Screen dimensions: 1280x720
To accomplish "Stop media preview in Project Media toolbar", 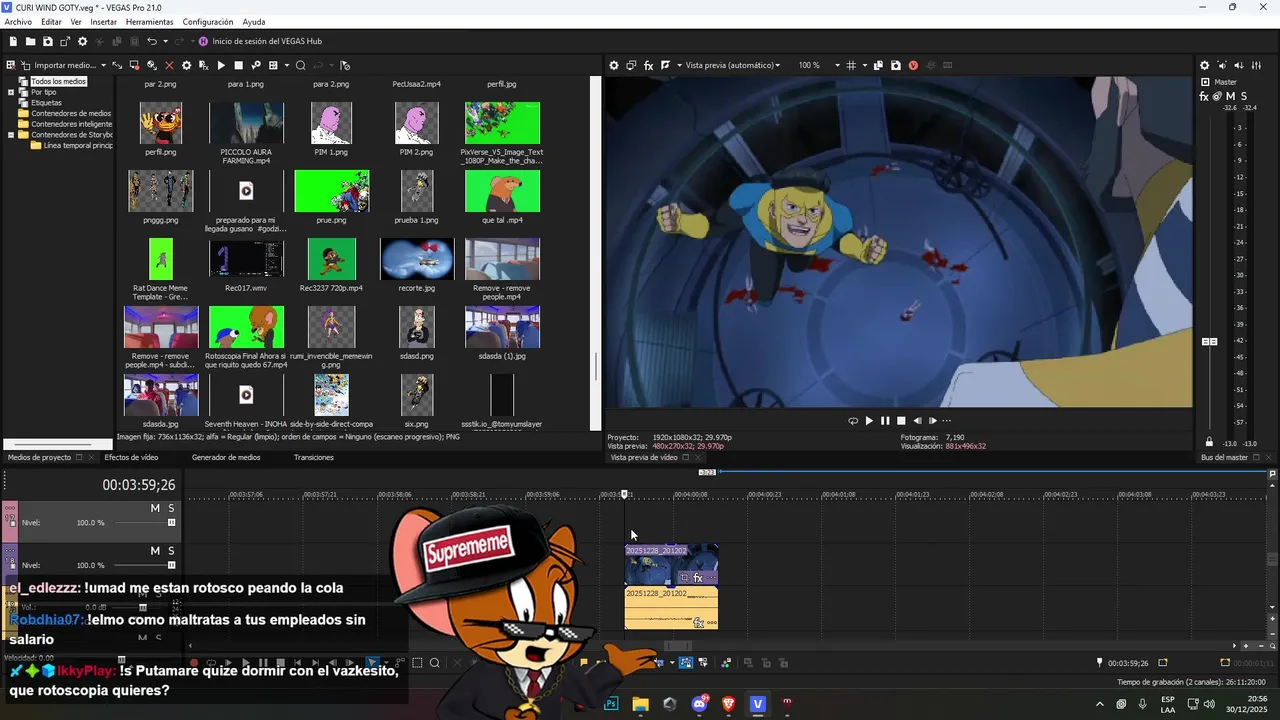I will coord(238,65).
